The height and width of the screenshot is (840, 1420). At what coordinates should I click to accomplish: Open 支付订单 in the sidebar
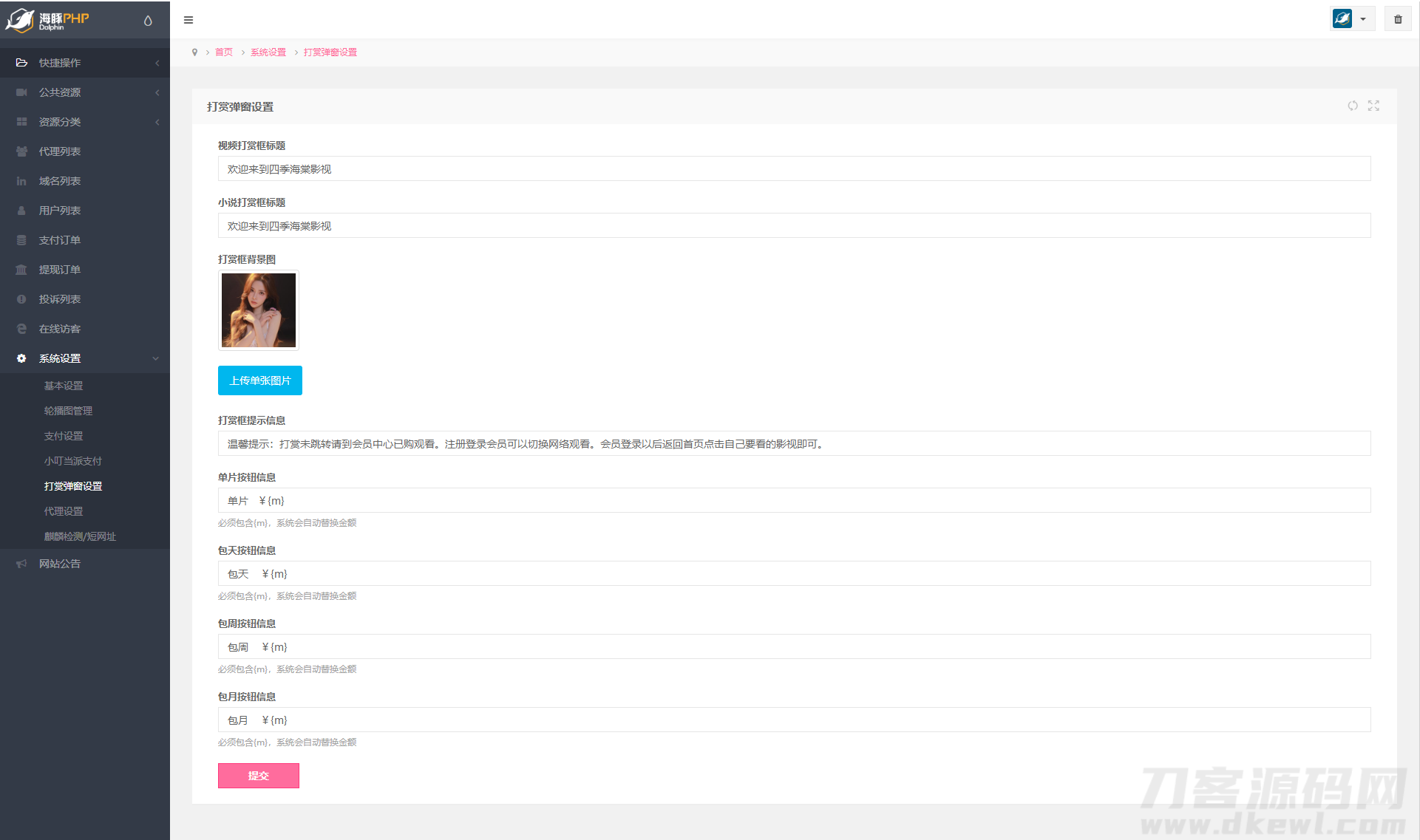[60, 240]
